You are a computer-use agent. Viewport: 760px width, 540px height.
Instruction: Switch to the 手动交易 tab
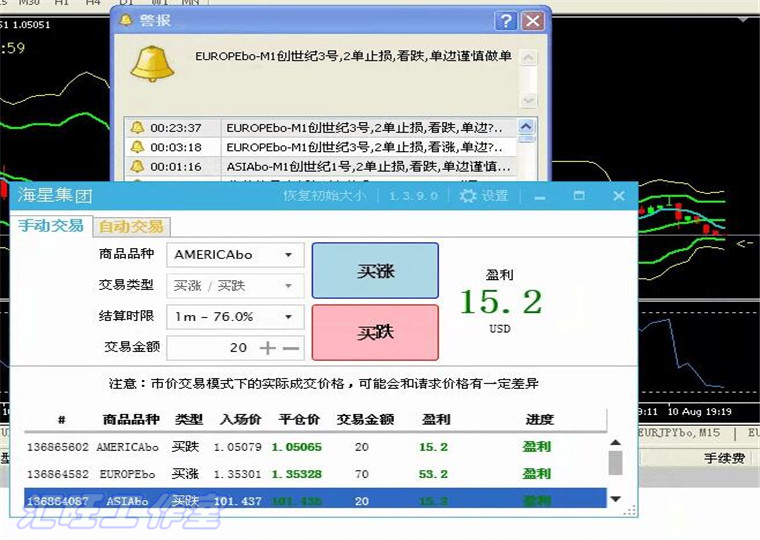[51, 225]
